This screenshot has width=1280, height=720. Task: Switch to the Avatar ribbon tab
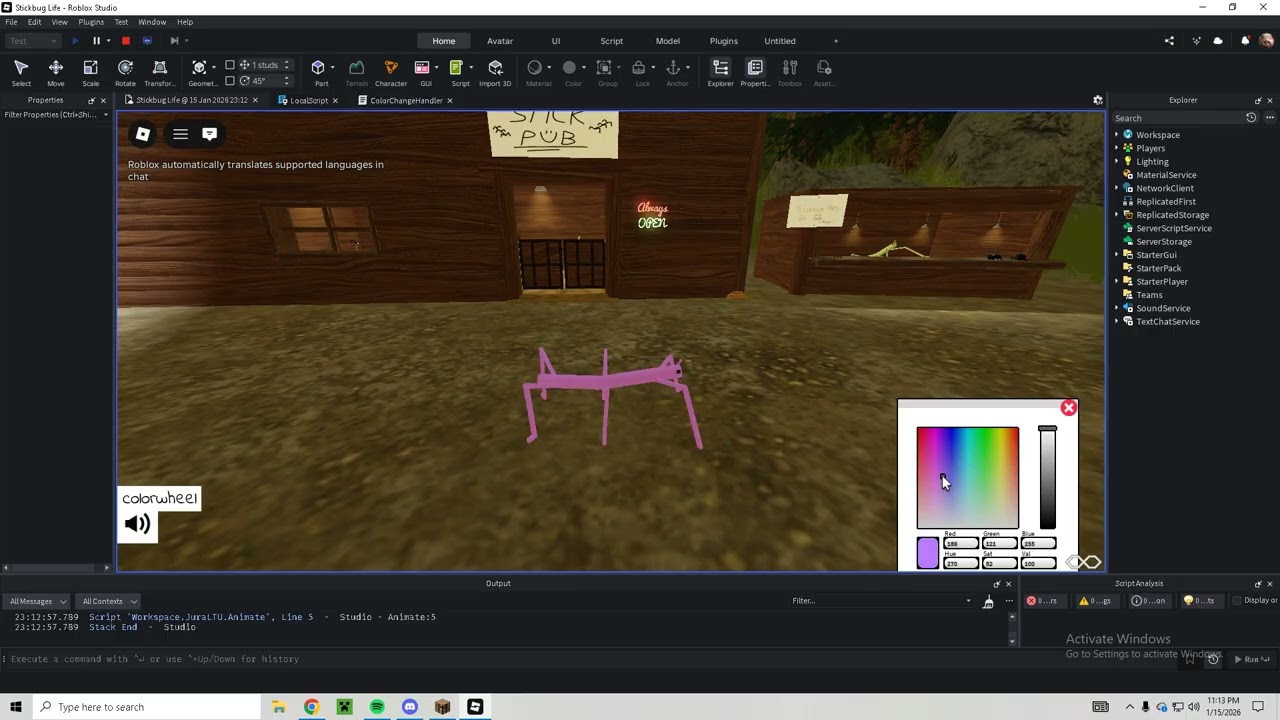pyautogui.click(x=500, y=41)
